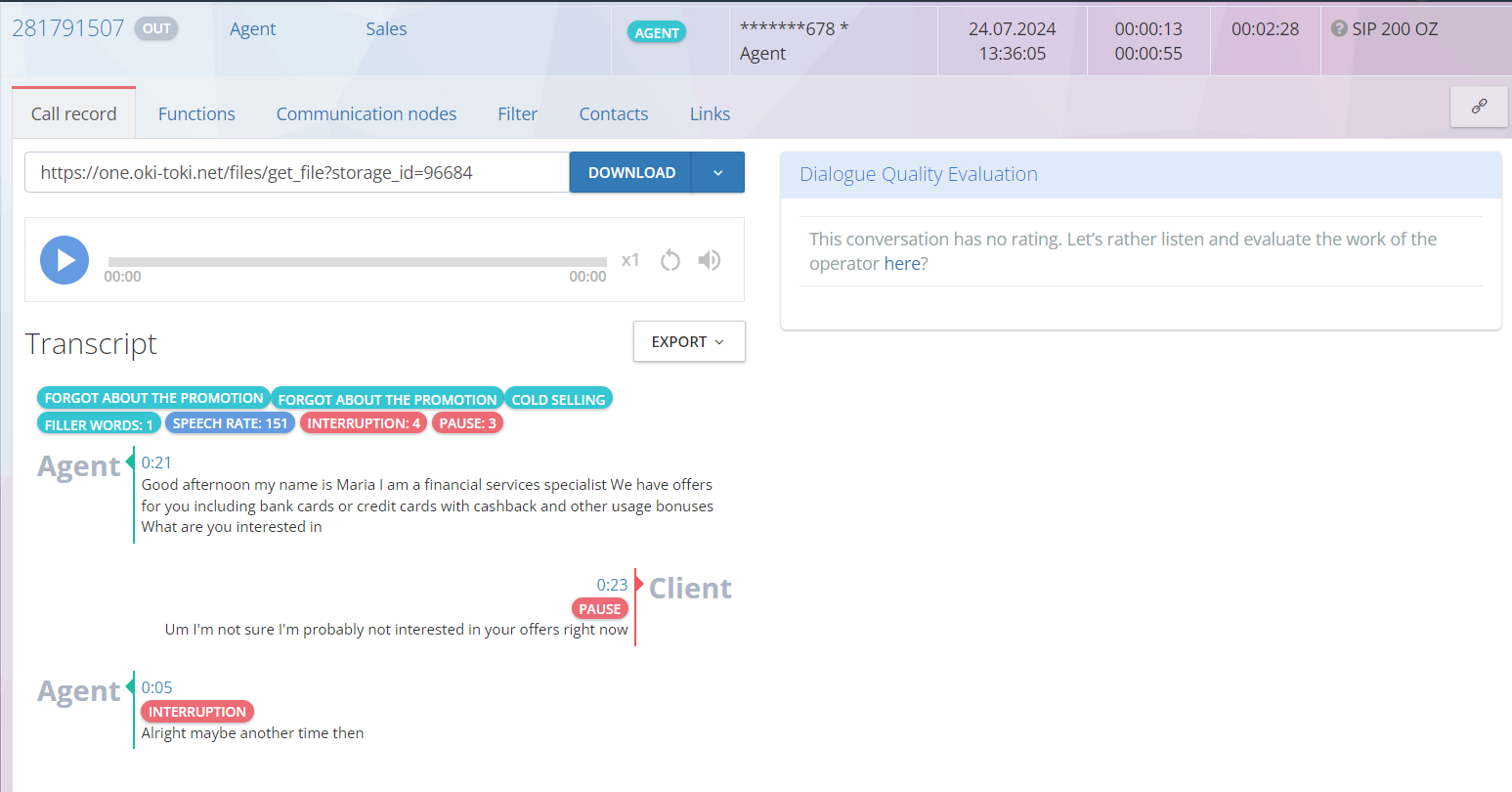Click the Cold Selling tag
The image size is (1512, 792).
(x=558, y=399)
